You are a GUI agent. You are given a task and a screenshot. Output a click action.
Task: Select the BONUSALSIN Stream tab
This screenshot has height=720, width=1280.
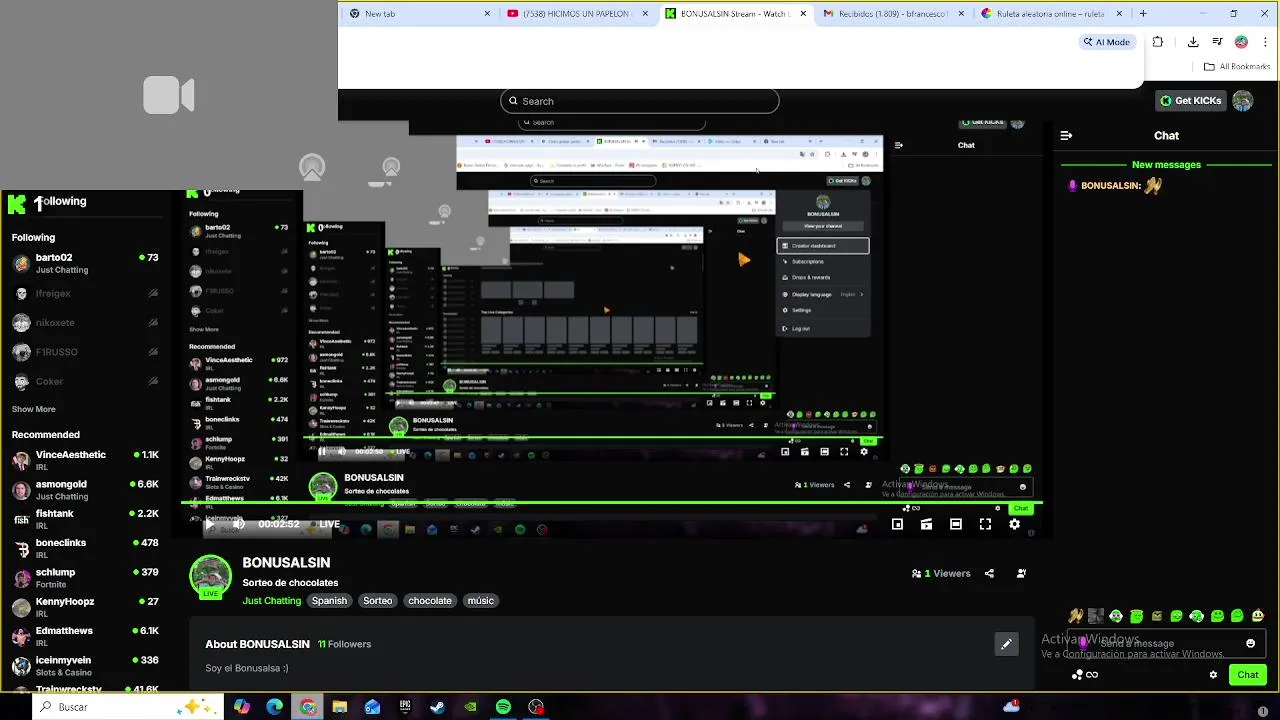[735, 14]
